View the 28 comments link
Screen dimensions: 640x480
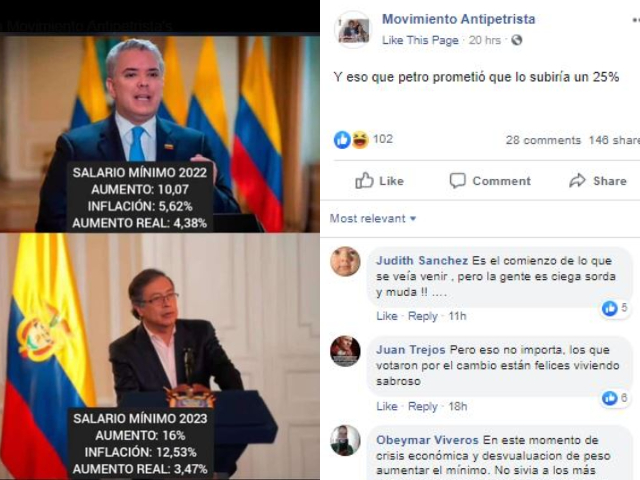pos(543,140)
